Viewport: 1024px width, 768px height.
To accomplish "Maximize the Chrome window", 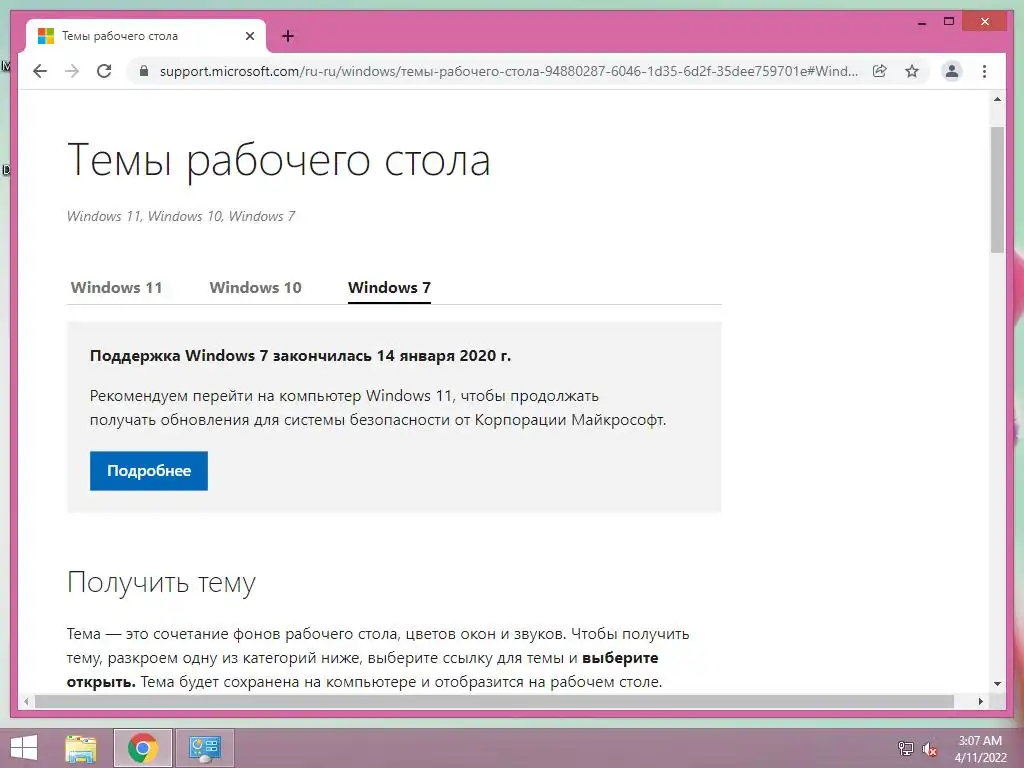I will tap(949, 22).
